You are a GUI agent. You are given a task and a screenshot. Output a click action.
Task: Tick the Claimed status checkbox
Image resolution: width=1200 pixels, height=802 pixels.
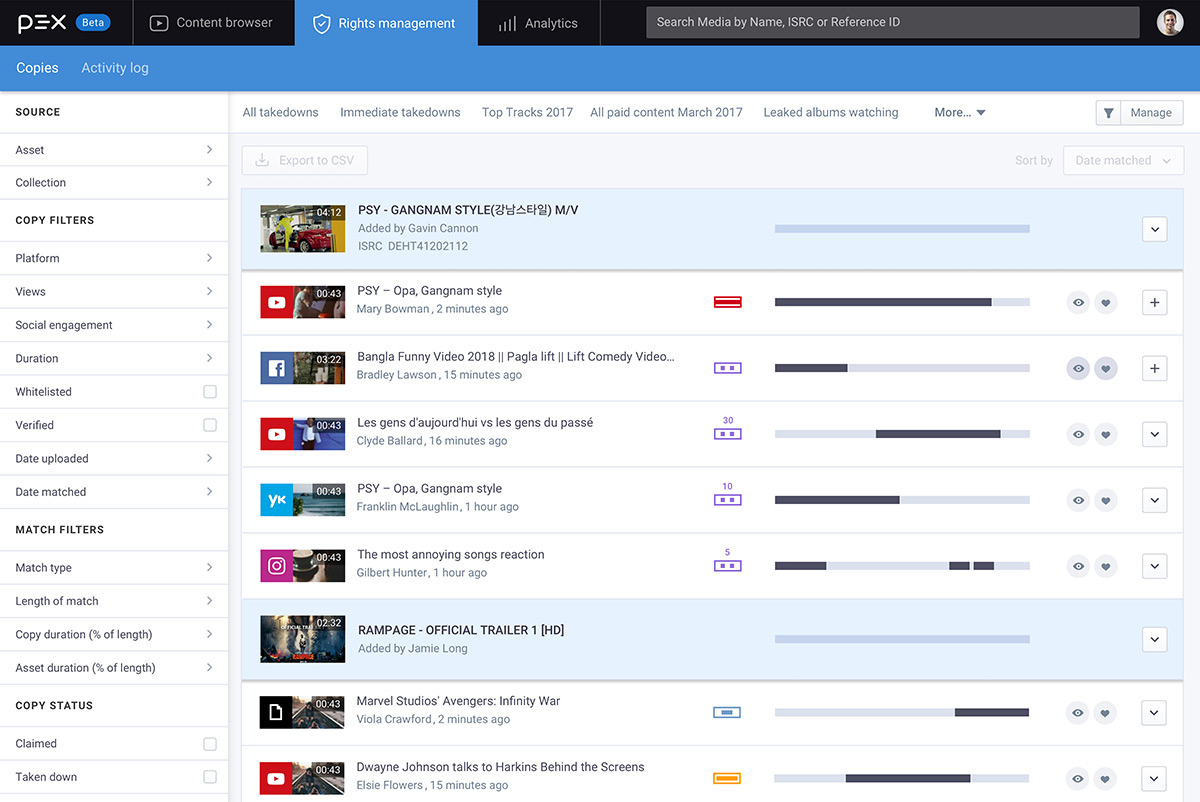click(210, 744)
